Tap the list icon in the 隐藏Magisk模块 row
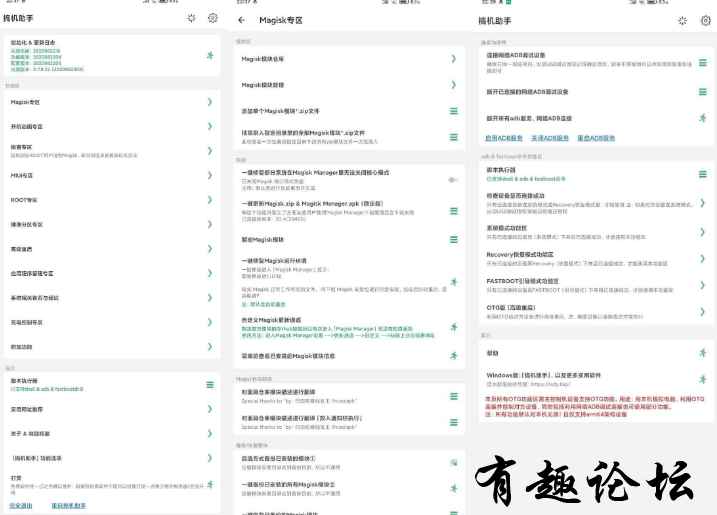The width and height of the screenshot is (717, 515). 454,240
